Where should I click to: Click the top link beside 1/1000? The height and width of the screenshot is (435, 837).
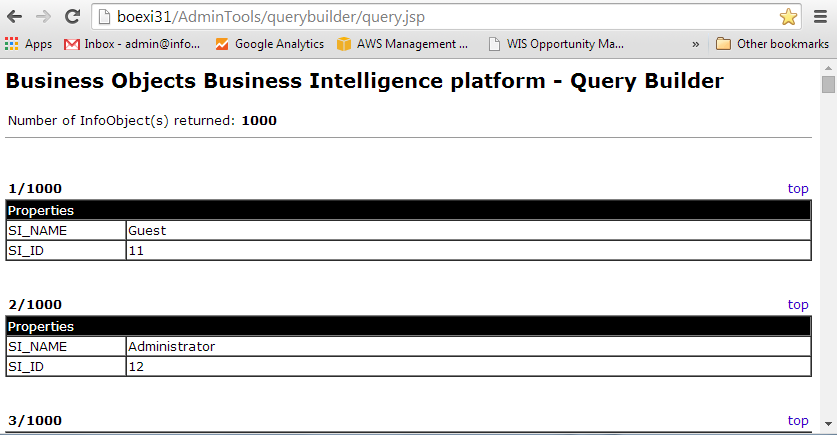pyautogui.click(x=798, y=188)
